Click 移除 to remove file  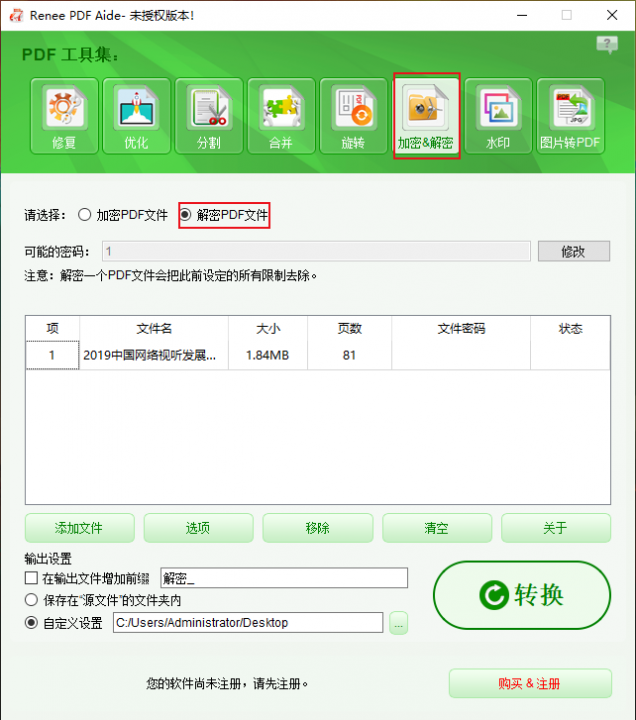317,528
